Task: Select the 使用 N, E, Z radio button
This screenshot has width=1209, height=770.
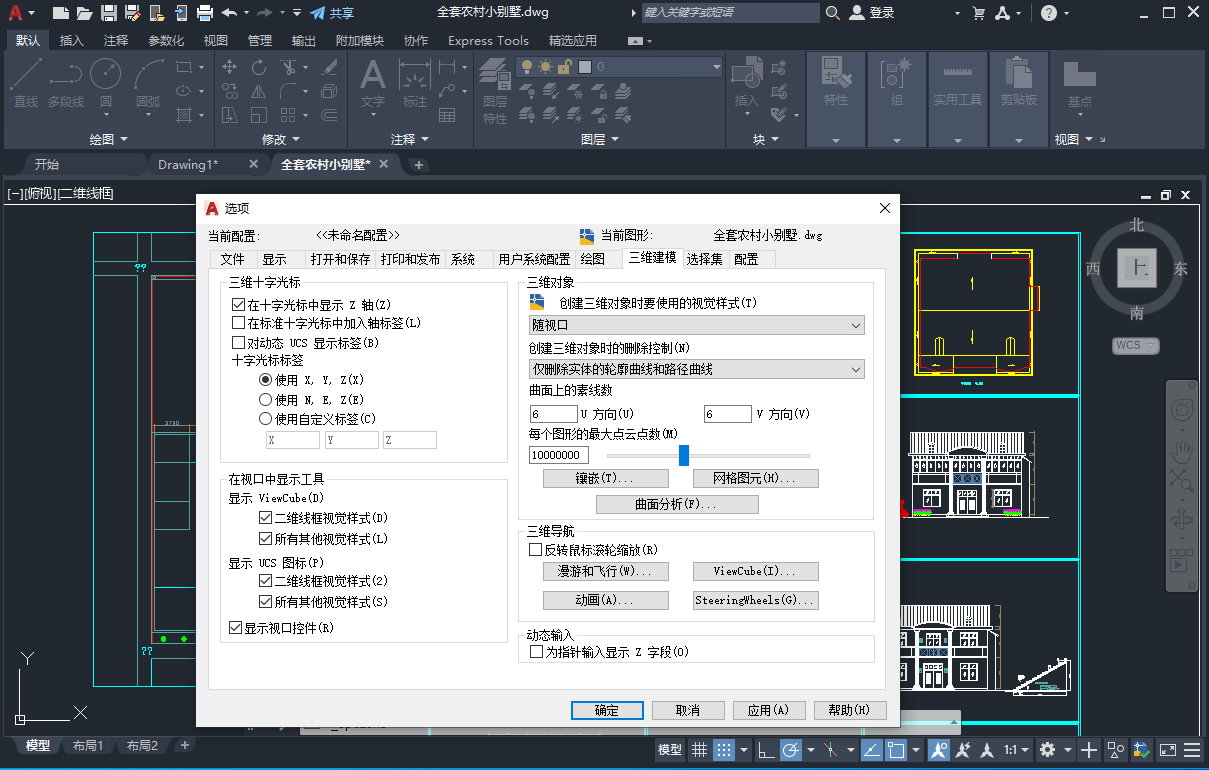Action: click(266, 399)
